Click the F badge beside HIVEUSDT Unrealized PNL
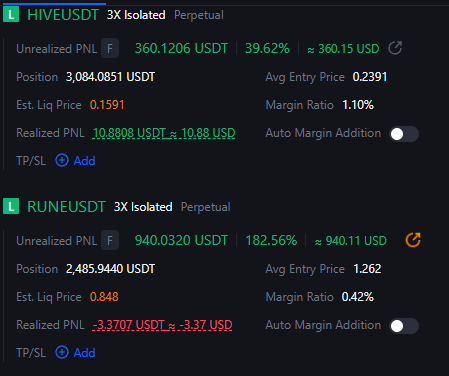Screen dimensions: 449x376 click(110, 49)
